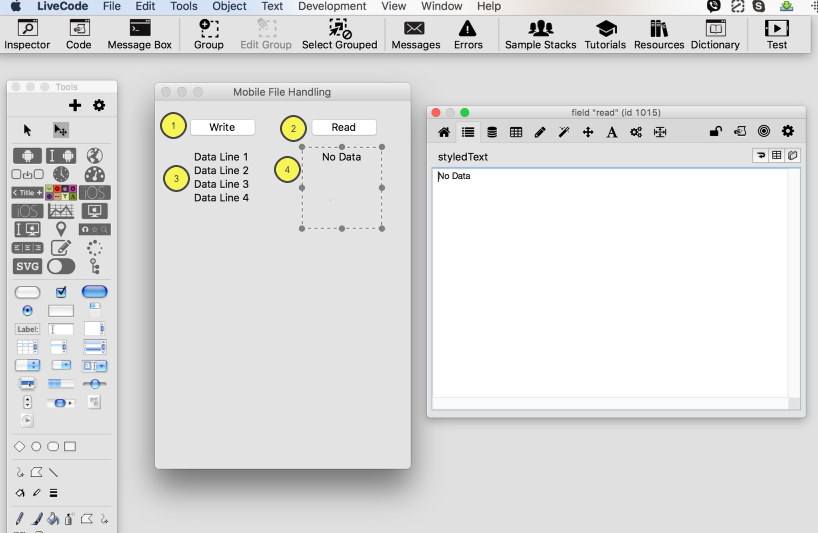Toggle the inspector lock icon
This screenshot has height=533, width=818.
coord(716,131)
